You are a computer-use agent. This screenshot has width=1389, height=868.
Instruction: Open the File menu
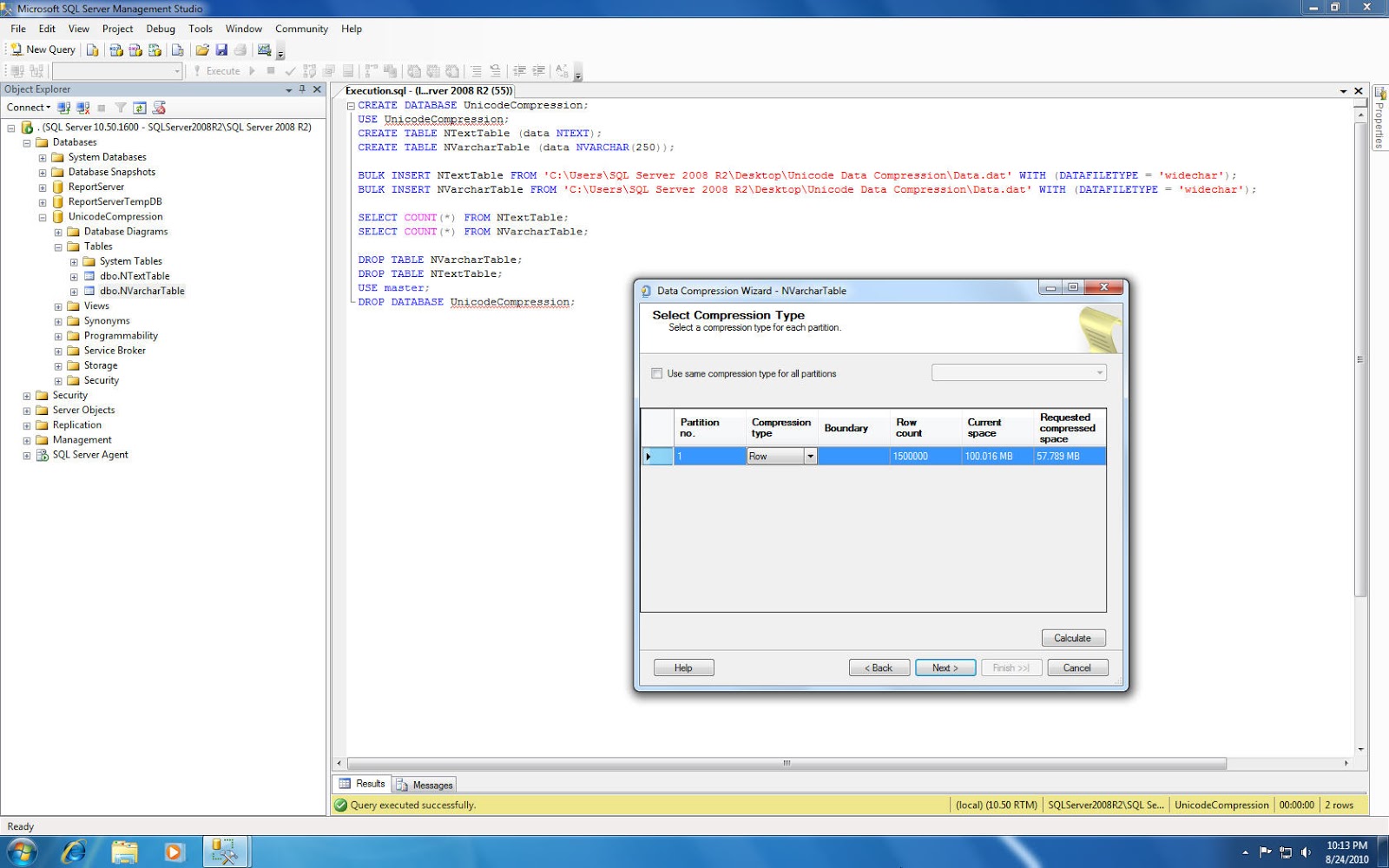pyautogui.click(x=18, y=29)
